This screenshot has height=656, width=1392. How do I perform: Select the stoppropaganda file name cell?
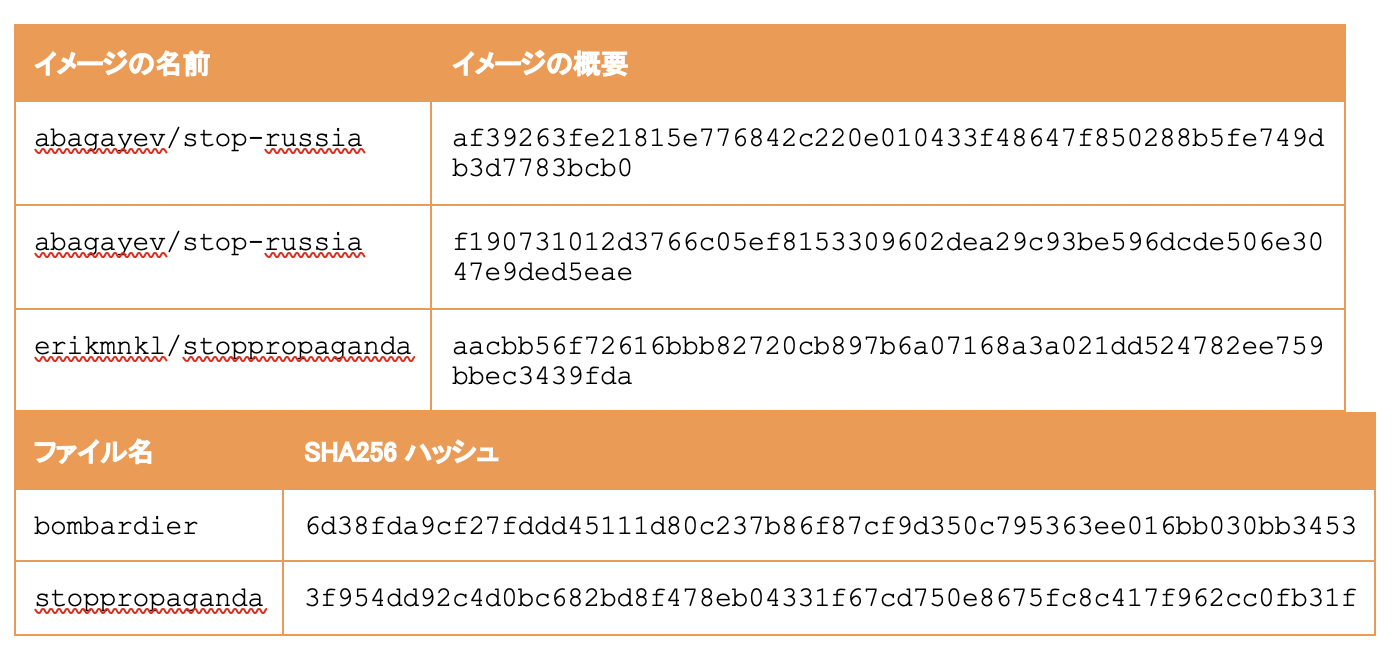[x=149, y=599]
